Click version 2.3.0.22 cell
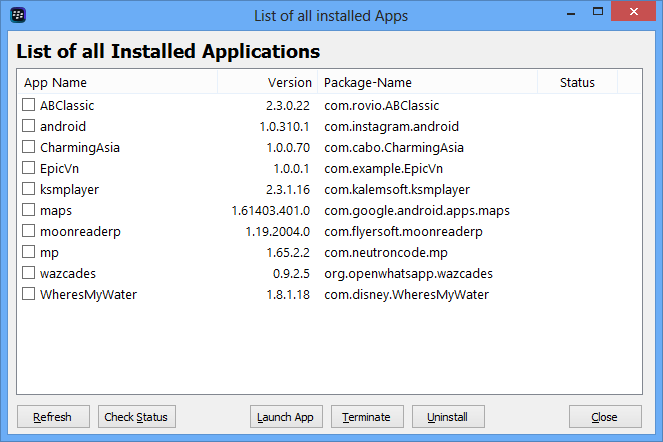Image resolution: width=663 pixels, height=442 pixels. [288, 105]
